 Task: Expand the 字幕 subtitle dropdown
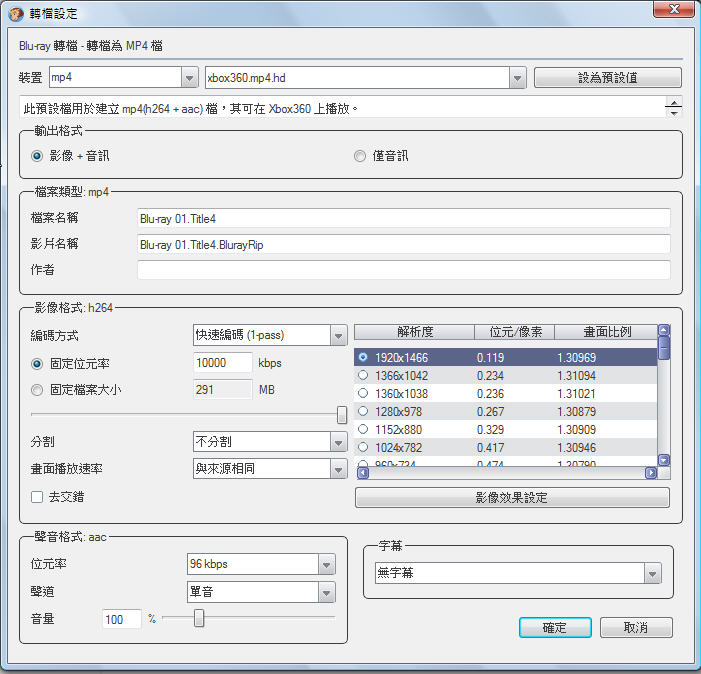(x=652, y=574)
